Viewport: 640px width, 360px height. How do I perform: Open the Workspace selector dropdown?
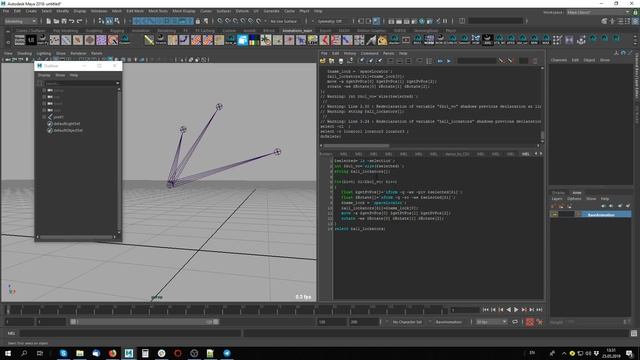coord(598,12)
